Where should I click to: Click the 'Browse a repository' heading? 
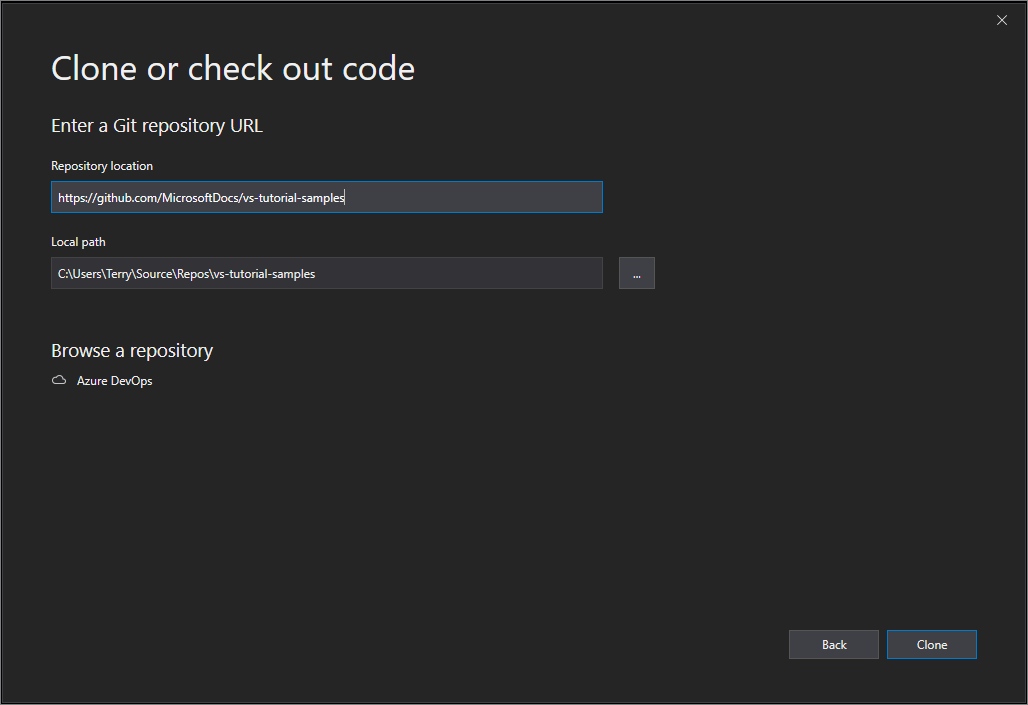[132, 351]
